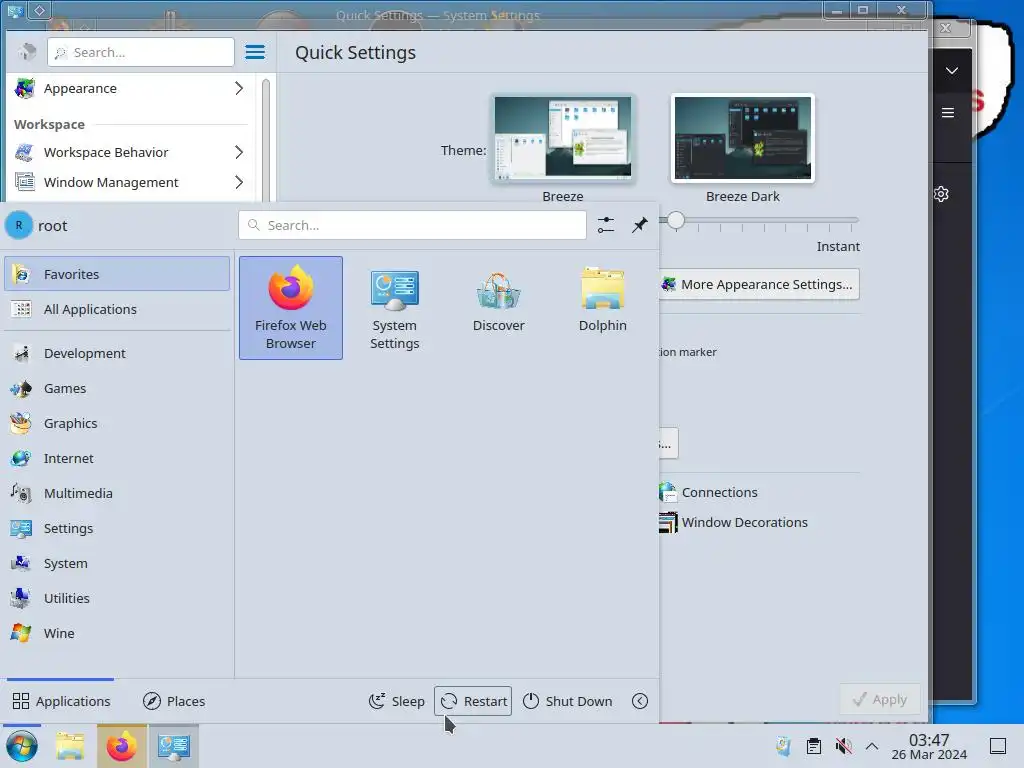Viewport: 1024px width, 768px height.
Task: Show All Applications list
Action: click(x=117, y=309)
